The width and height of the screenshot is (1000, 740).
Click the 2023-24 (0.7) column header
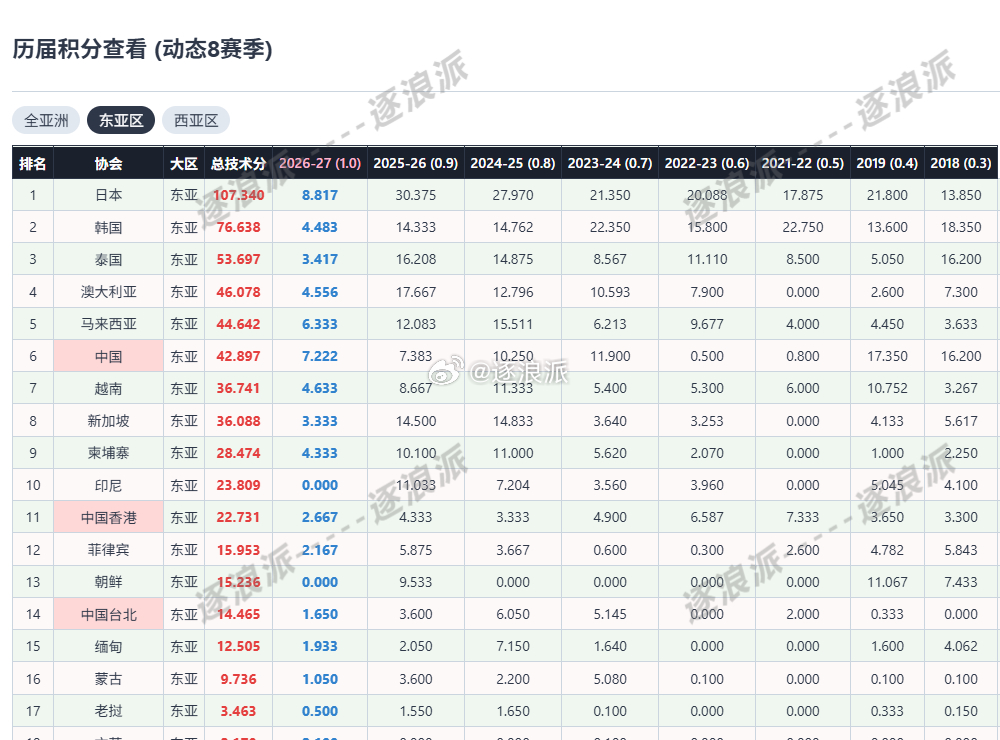610,163
